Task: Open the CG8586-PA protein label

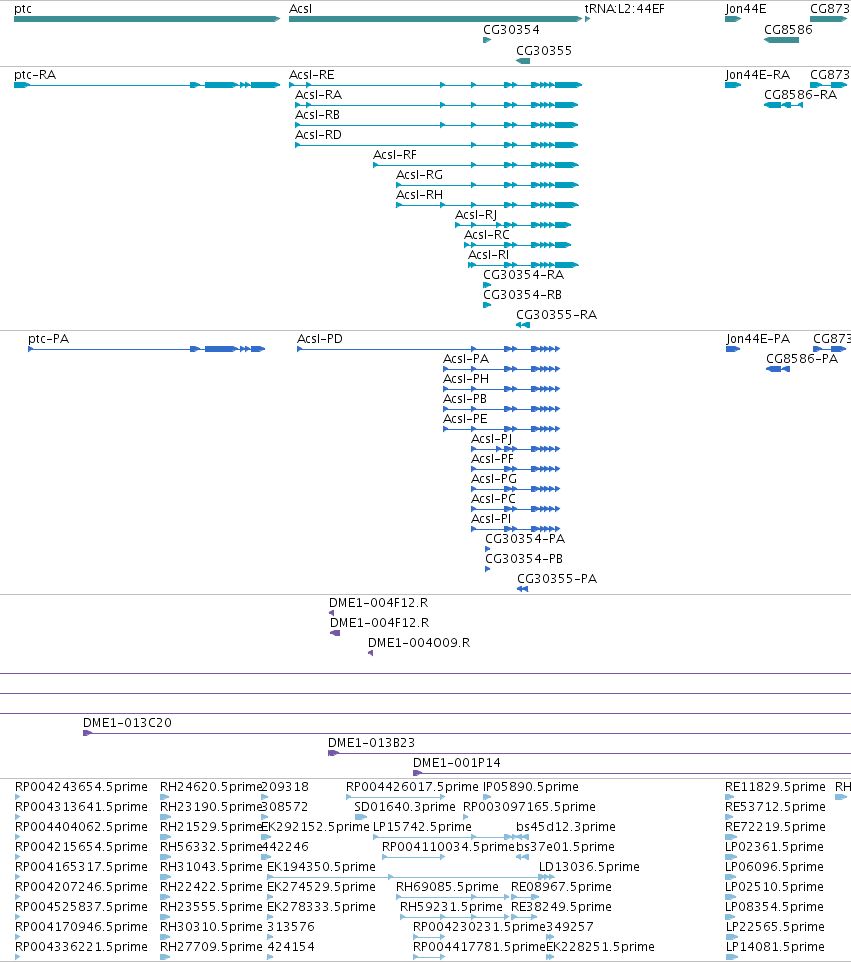Action: coord(802,359)
